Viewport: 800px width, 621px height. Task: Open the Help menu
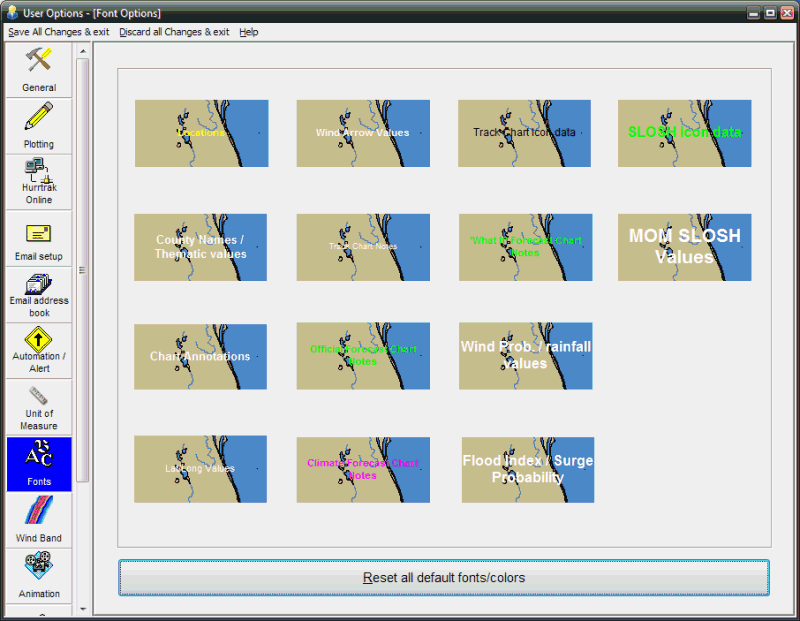pyautogui.click(x=249, y=32)
